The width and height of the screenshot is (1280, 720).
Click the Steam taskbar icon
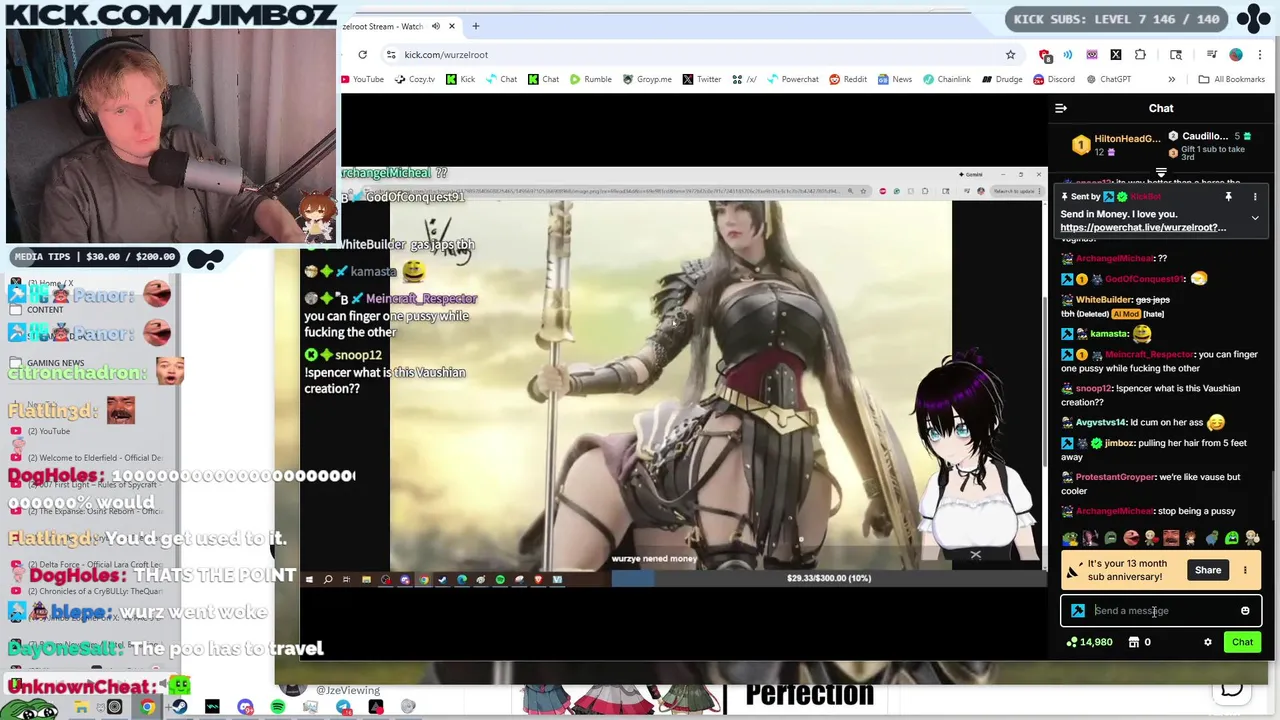click(179, 707)
